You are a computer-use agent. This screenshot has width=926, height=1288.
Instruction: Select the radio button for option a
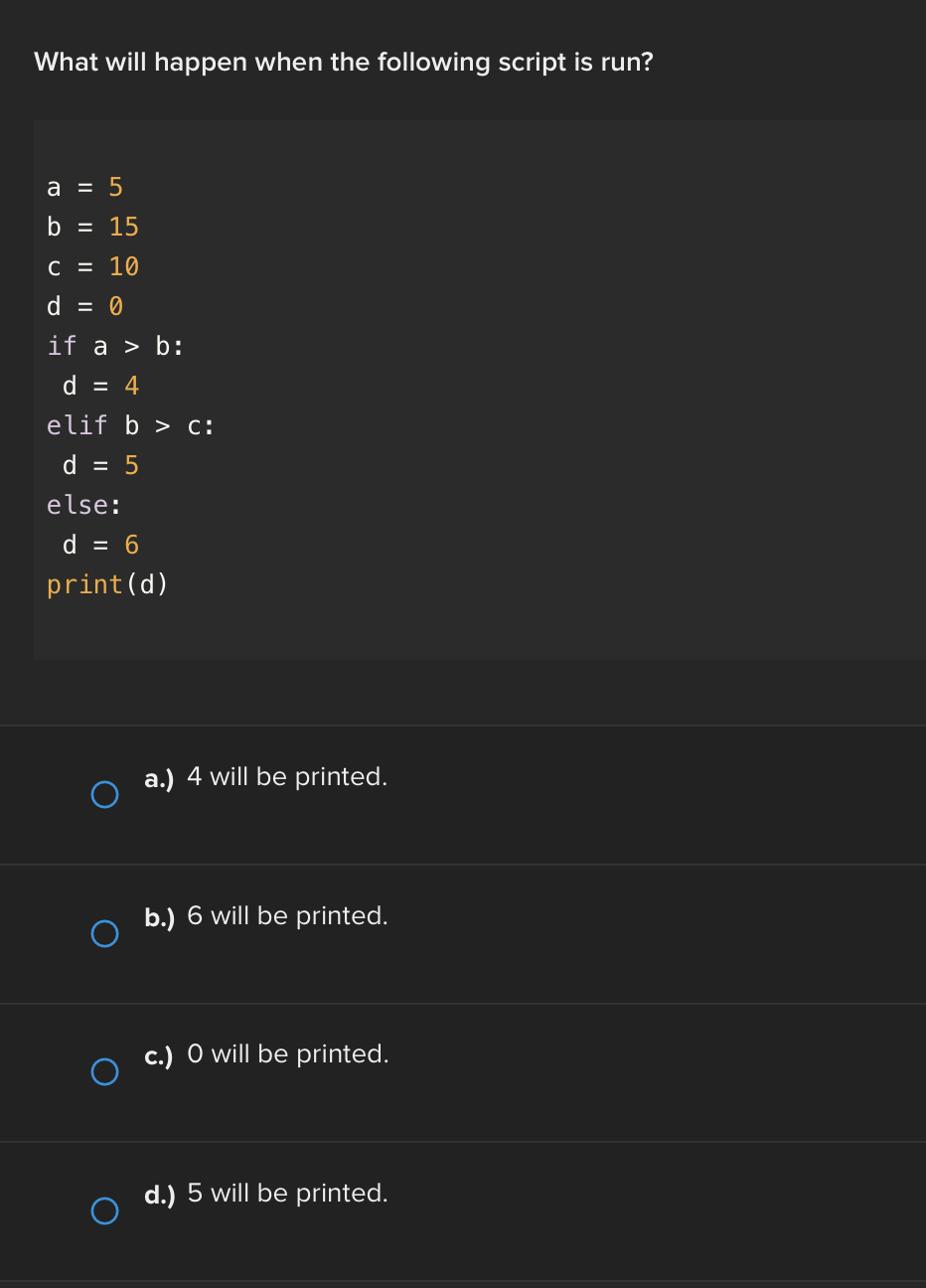pyautogui.click(x=104, y=794)
